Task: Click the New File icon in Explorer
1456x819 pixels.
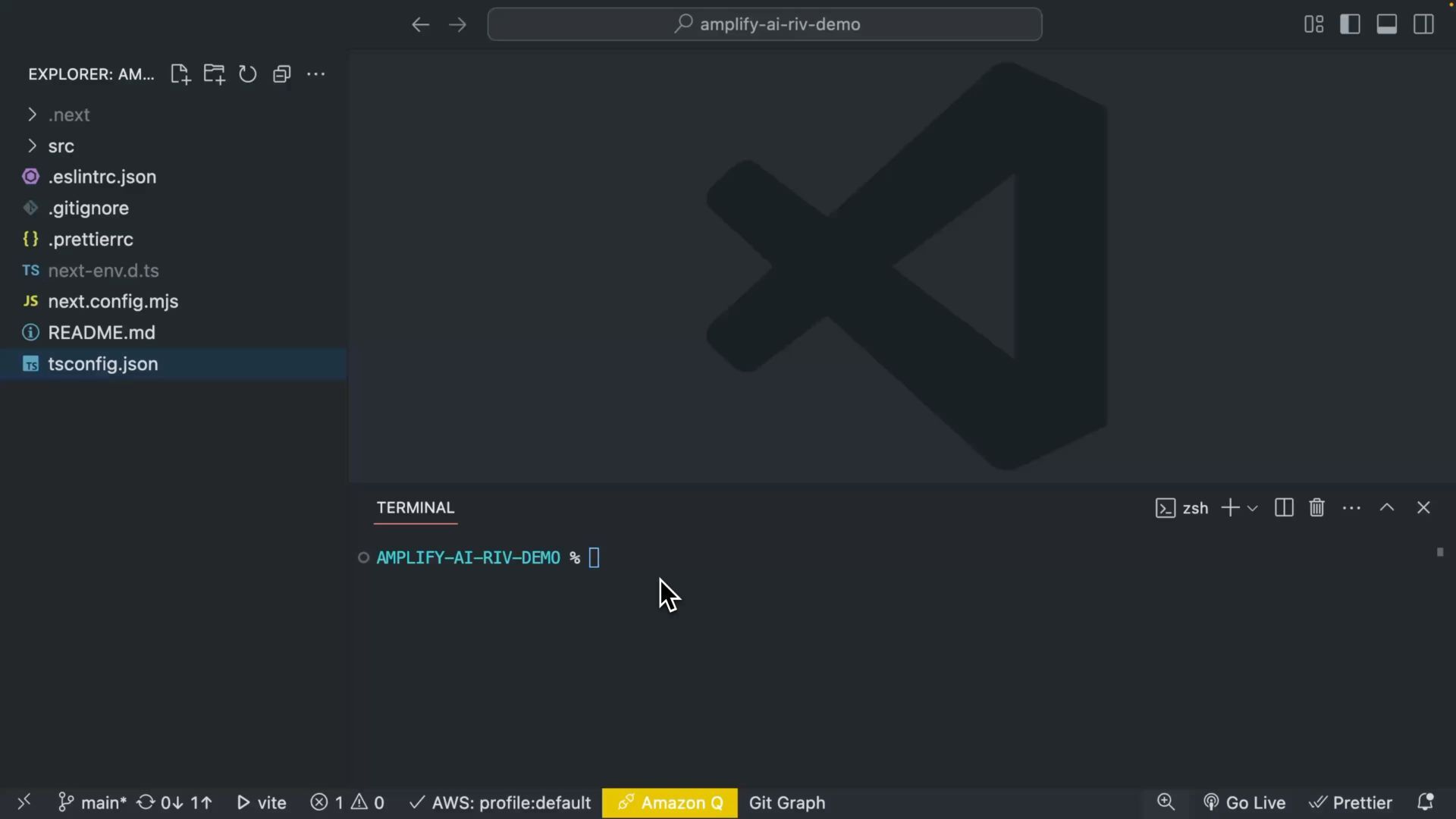Action: 180,74
